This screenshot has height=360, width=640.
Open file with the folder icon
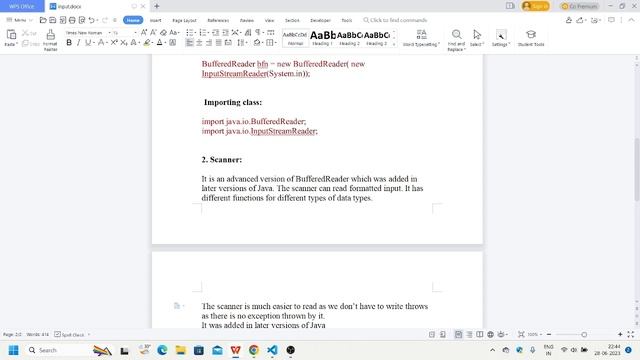pyautogui.click(x=43, y=20)
